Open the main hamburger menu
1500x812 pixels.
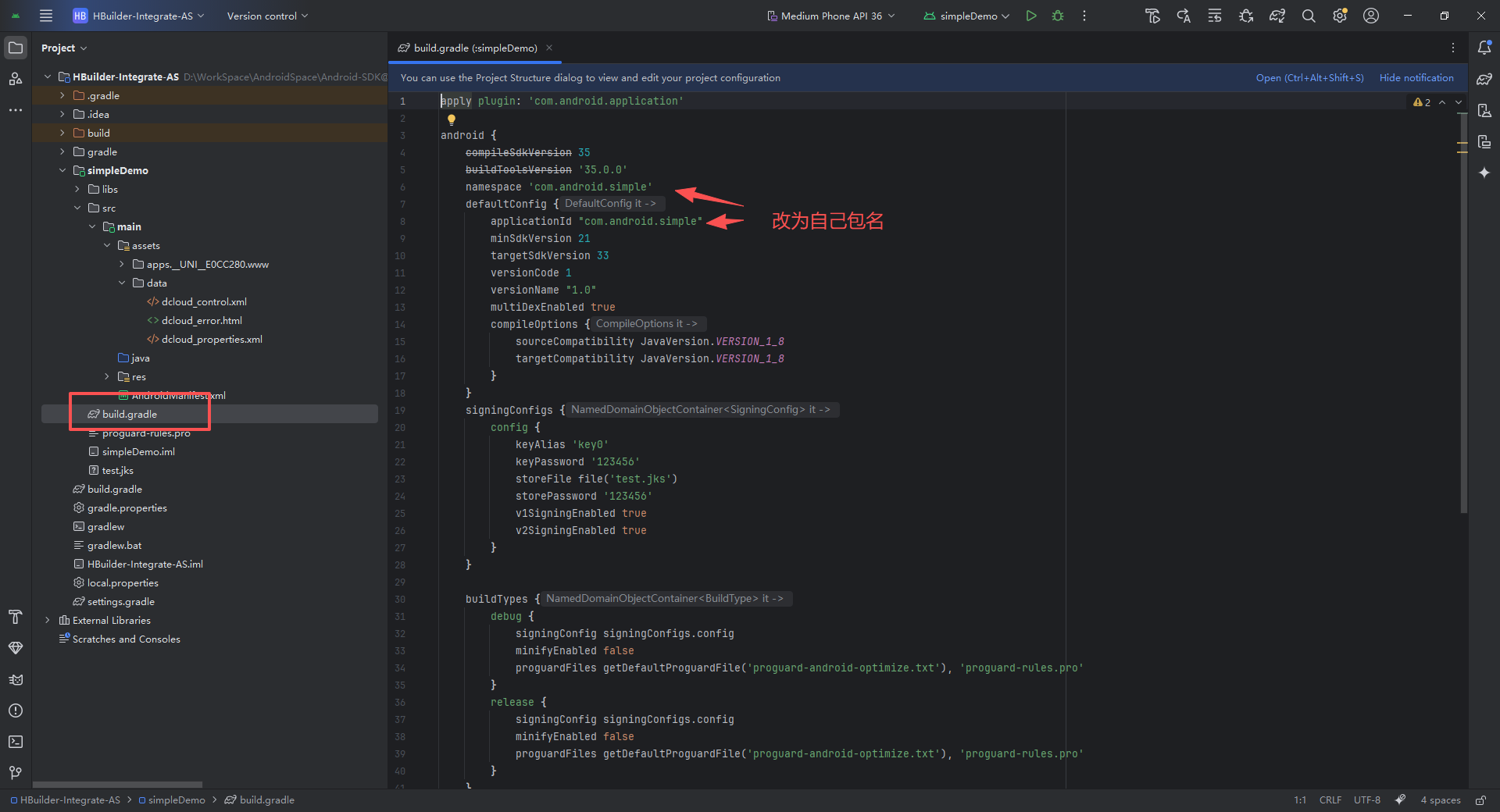point(46,16)
